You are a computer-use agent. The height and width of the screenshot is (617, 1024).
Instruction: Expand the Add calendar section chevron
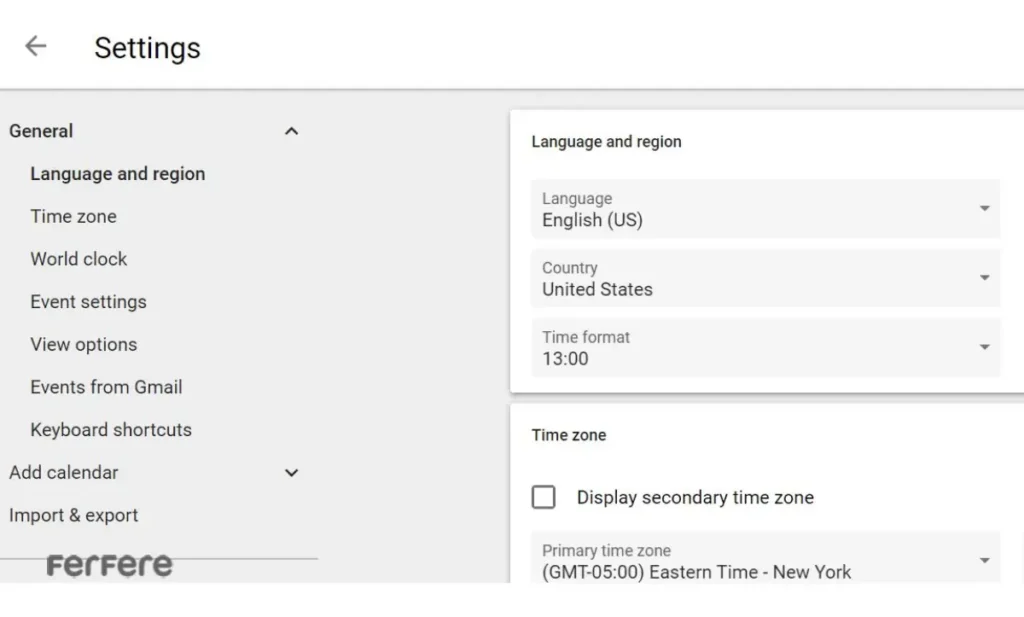[291, 473]
